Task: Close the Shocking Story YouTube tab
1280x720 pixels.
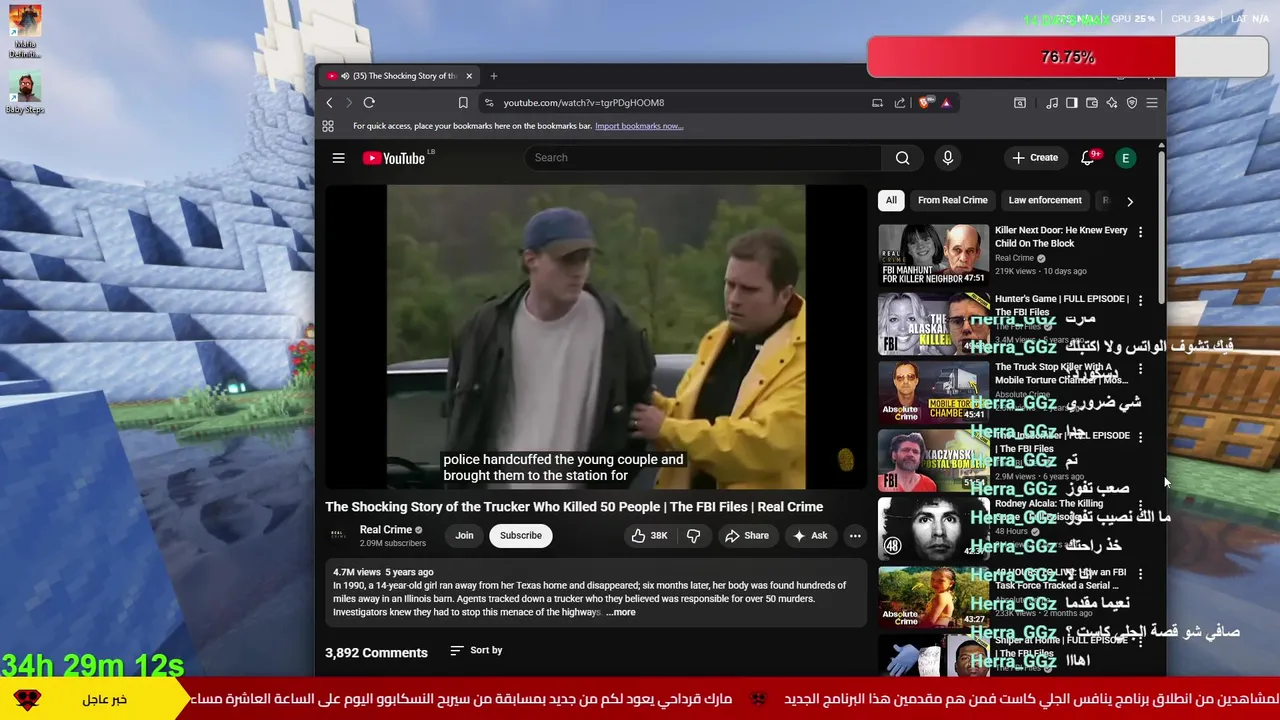Action: point(469,76)
